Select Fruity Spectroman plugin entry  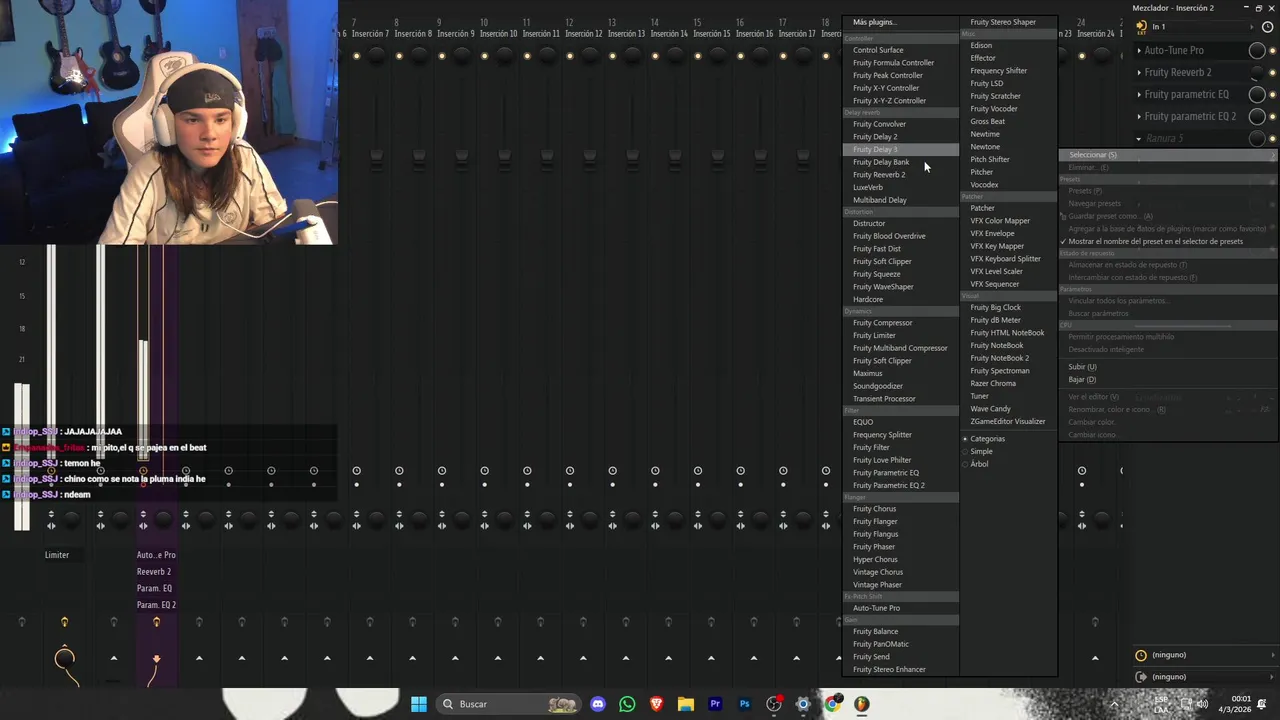tap(1008, 371)
